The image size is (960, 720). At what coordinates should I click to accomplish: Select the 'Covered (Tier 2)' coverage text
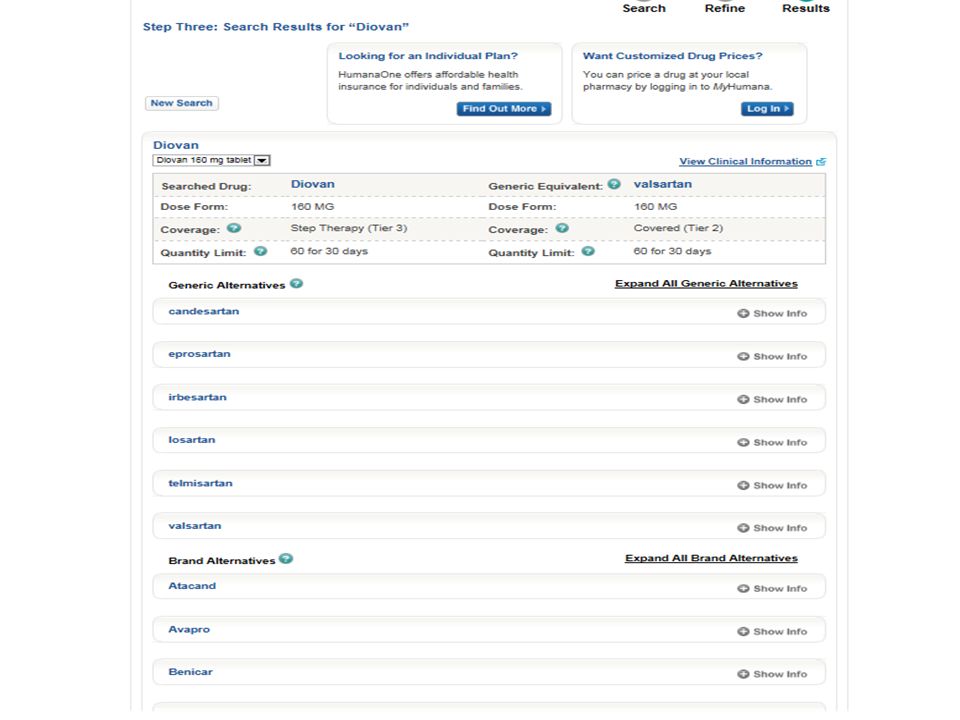[x=678, y=228]
